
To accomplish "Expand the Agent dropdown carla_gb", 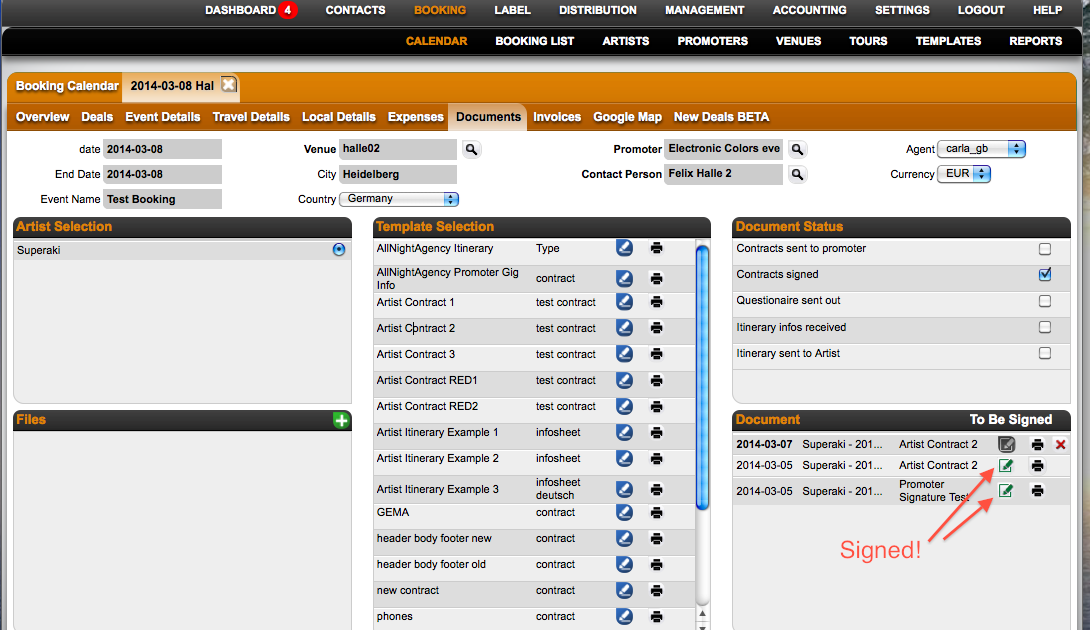I will [x=981, y=149].
